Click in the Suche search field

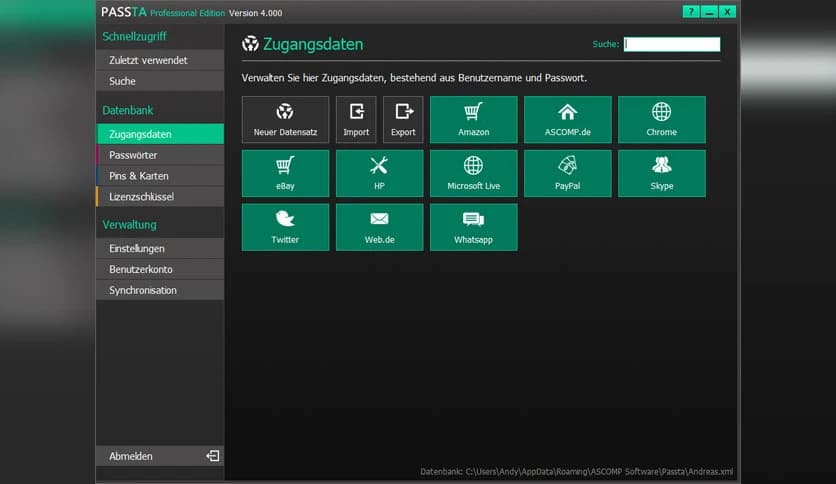[671, 44]
